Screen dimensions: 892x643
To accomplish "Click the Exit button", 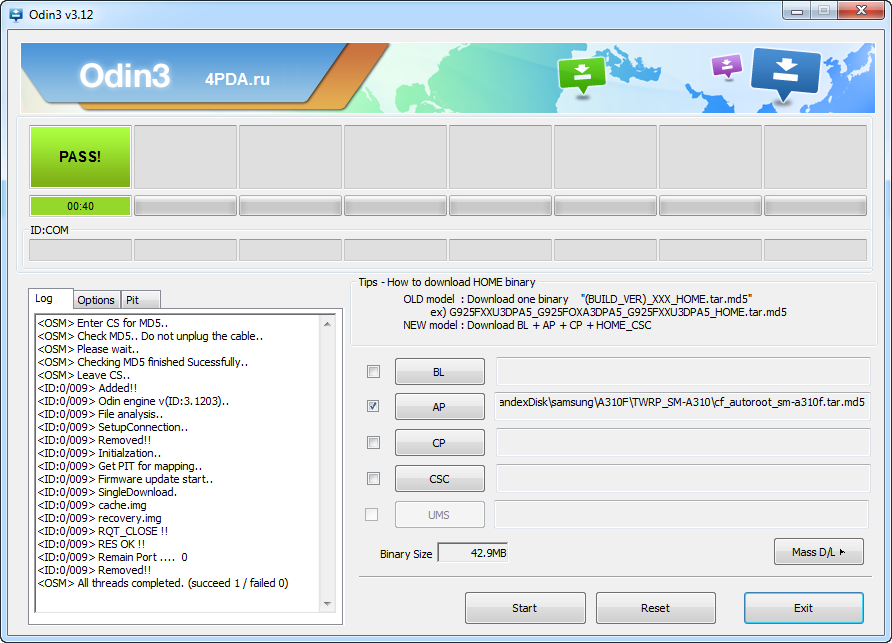I will coord(803,608).
